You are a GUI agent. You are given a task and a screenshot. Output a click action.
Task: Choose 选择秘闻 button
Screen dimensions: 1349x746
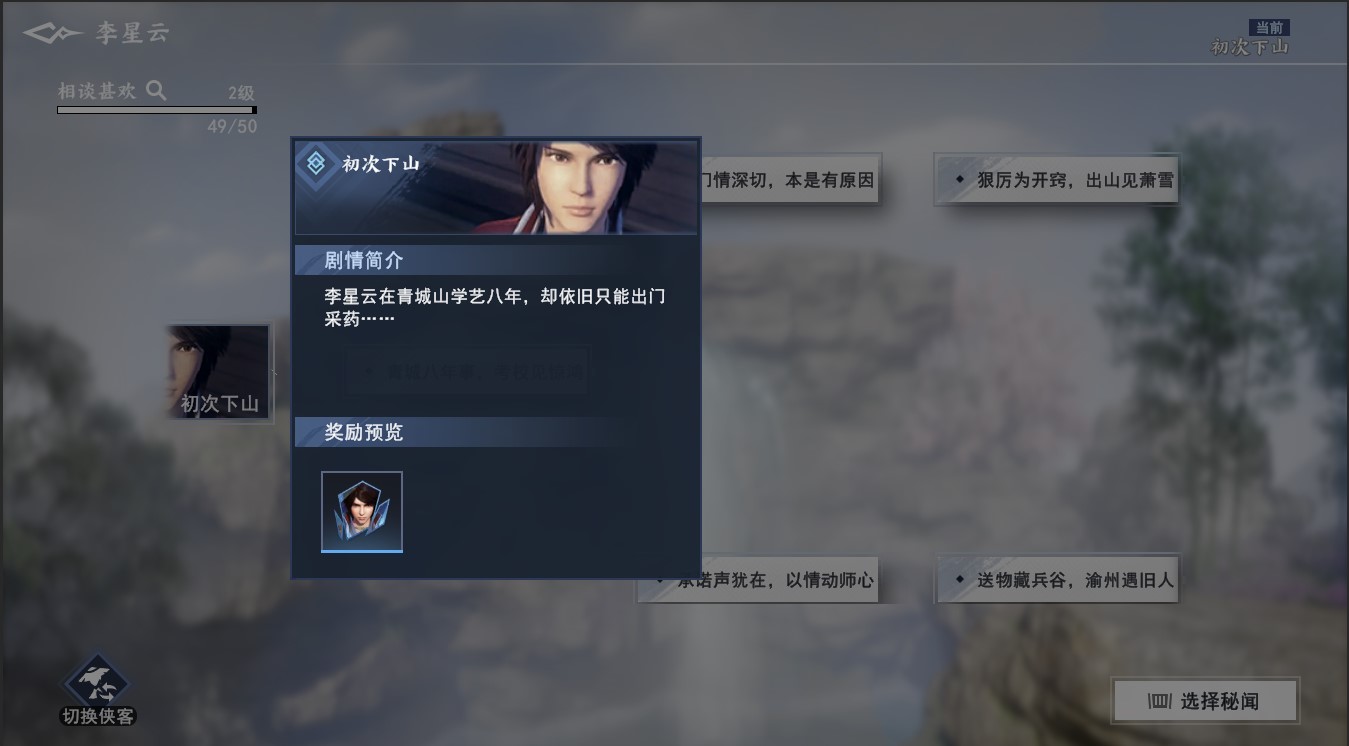coord(1205,701)
